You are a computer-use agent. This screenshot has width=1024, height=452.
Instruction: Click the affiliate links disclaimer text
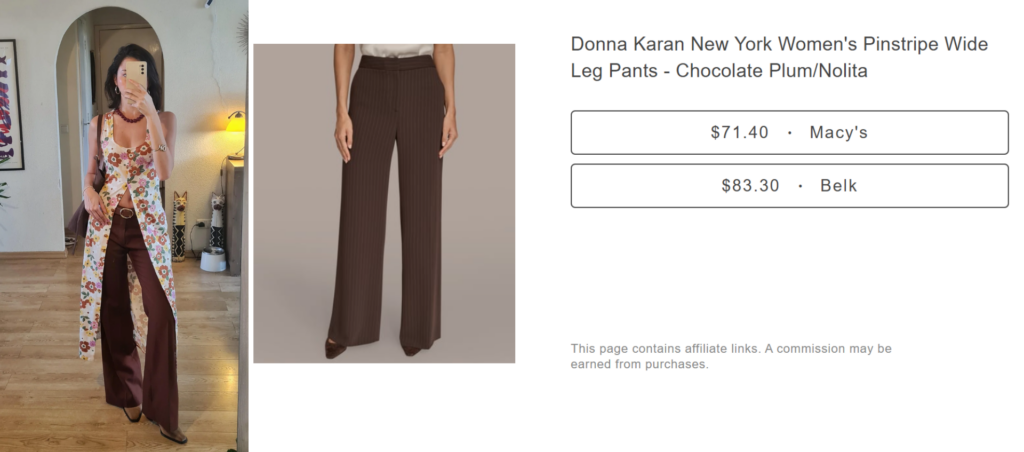pos(730,356)
